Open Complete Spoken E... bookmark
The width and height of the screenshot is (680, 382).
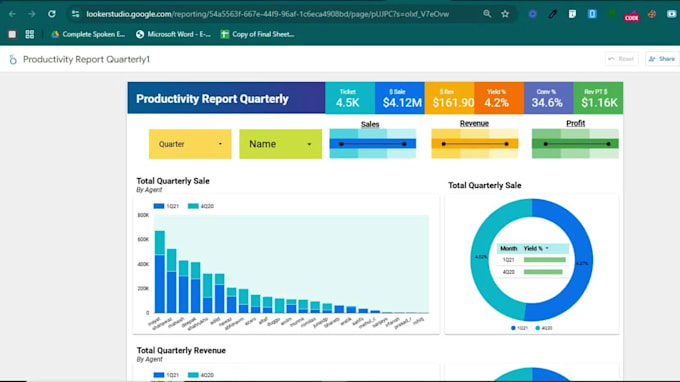click(x=88, y=34)
